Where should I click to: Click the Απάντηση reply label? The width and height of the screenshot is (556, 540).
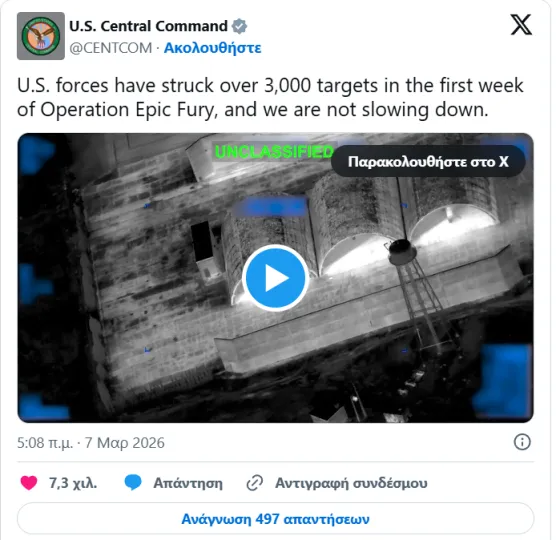188,483
